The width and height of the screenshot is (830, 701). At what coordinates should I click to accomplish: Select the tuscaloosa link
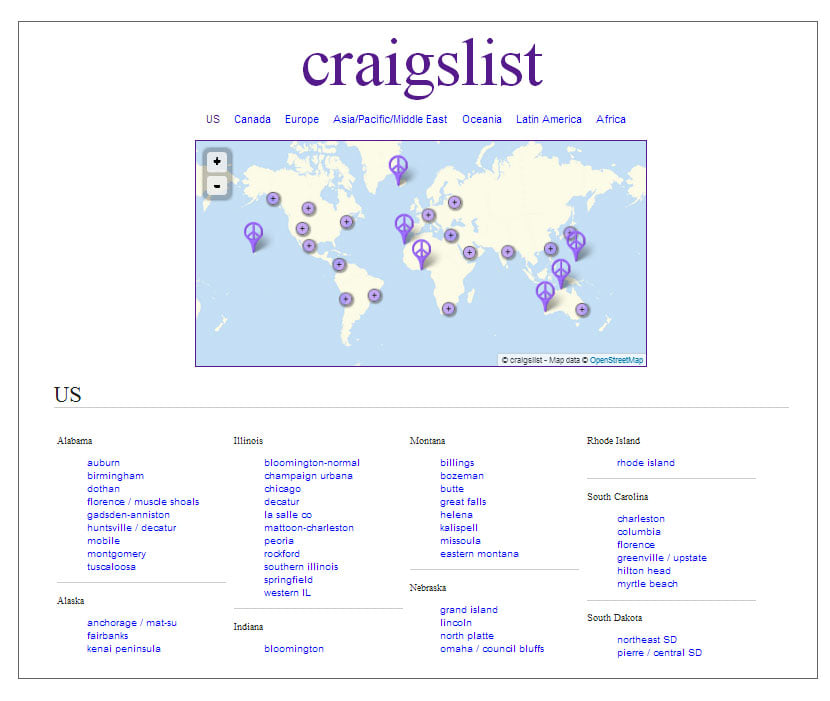[x=111, y=567]
